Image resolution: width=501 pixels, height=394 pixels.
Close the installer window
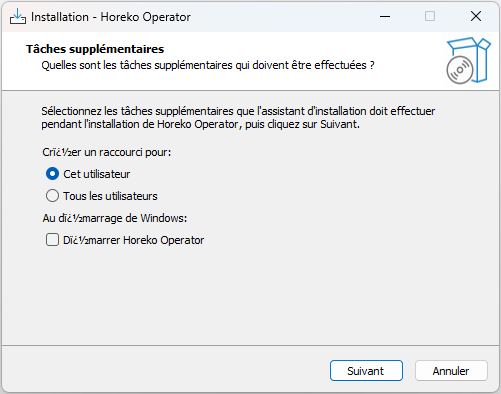click(x=476, y=16)
